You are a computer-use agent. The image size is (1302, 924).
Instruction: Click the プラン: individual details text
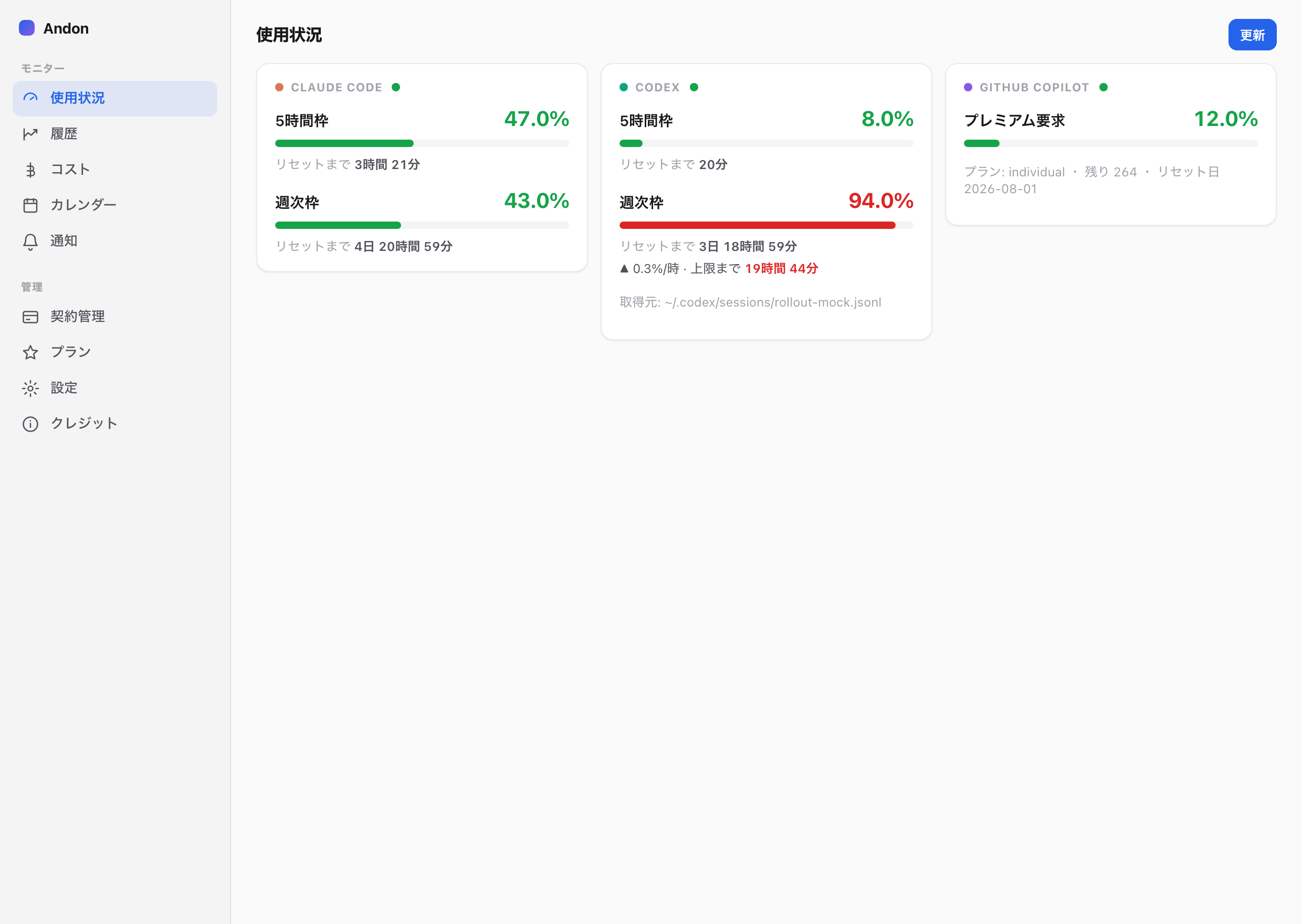(1091, 181)
